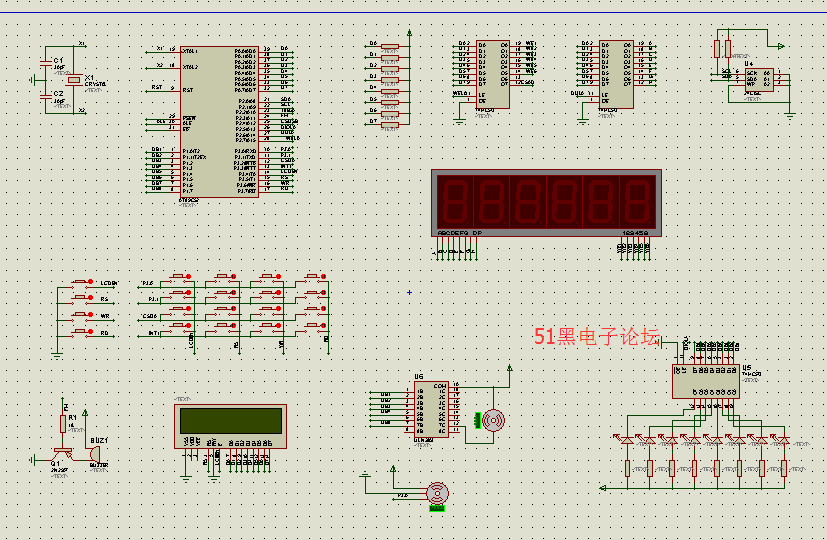This screenshot has width=827, height=540.
Task: Select resistor R1 above the transistor
Action: 63,423
